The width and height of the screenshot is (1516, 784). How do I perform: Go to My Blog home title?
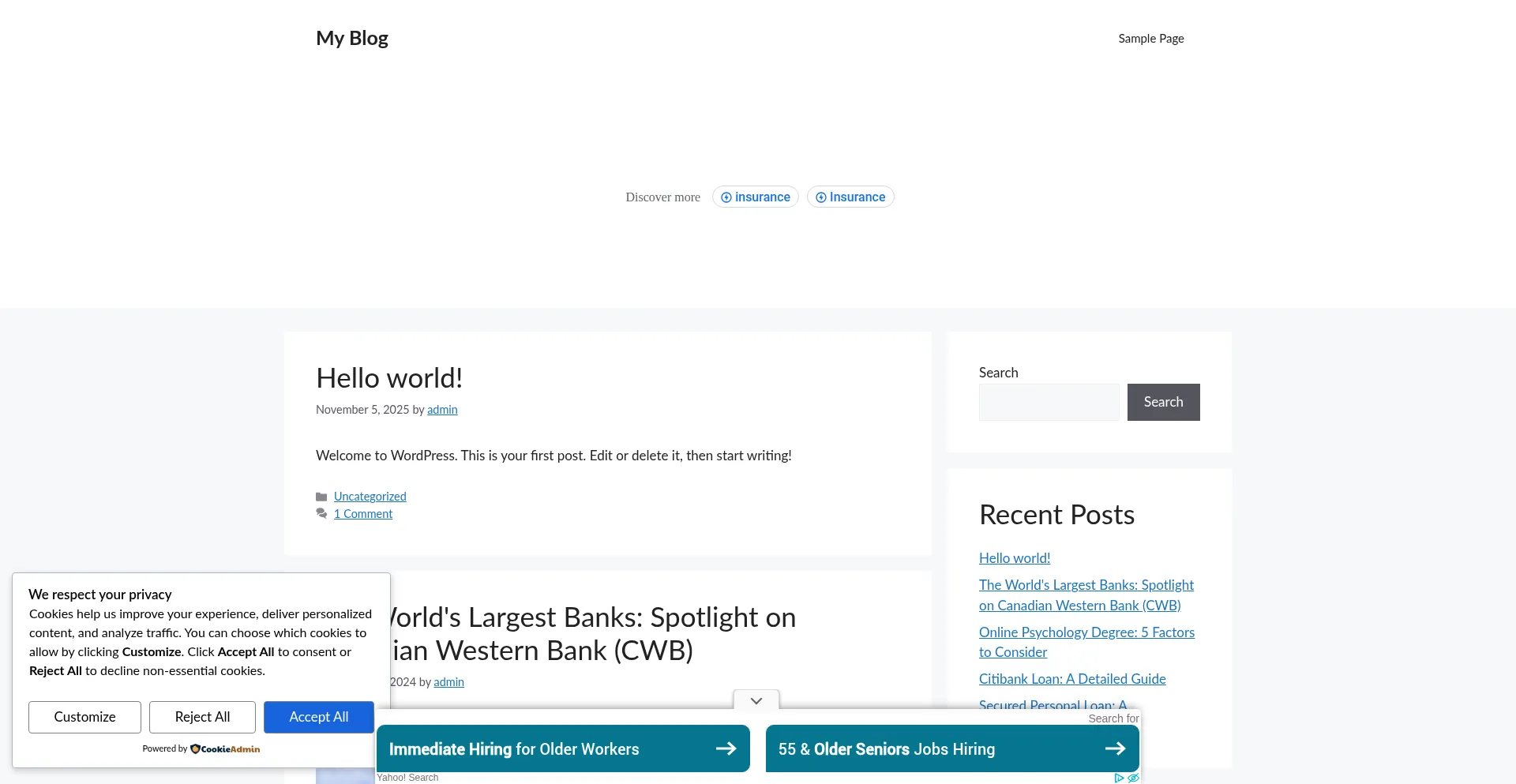tap(352, 38)
